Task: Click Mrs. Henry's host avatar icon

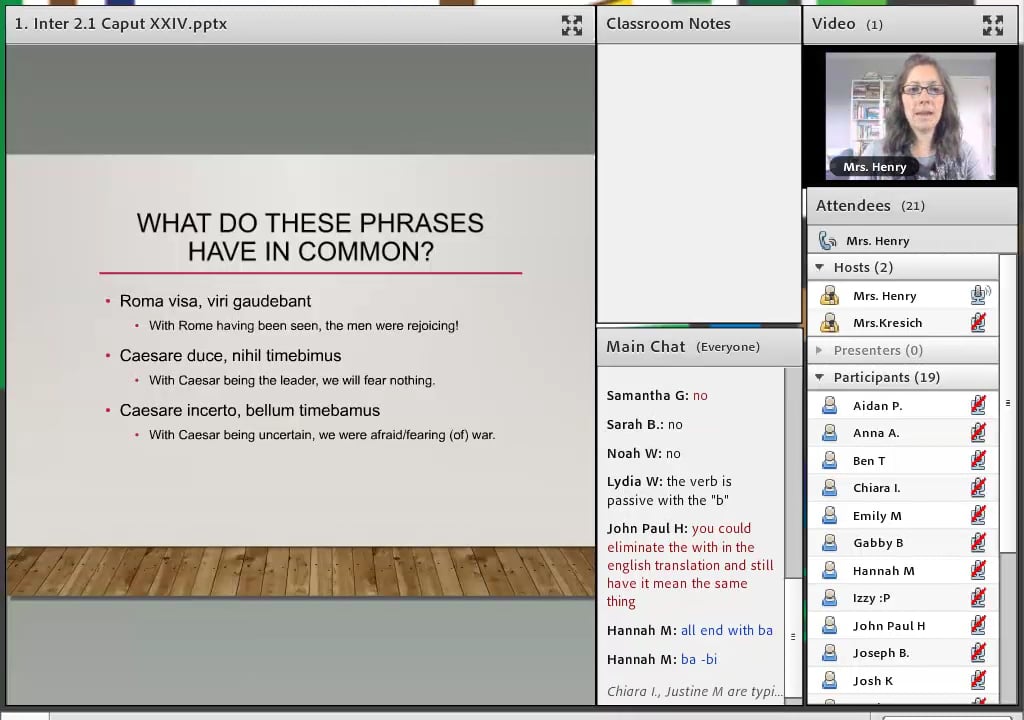Action: (829, 295)
